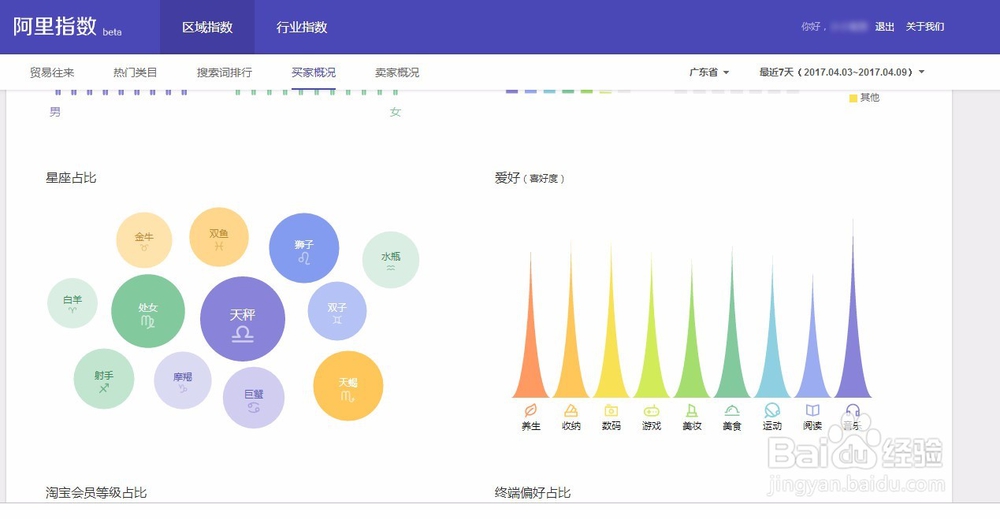The height and width of the screenshot is (519, 1000).
Task: Click the 运动 sports ball icon
Action: point(772,410)
